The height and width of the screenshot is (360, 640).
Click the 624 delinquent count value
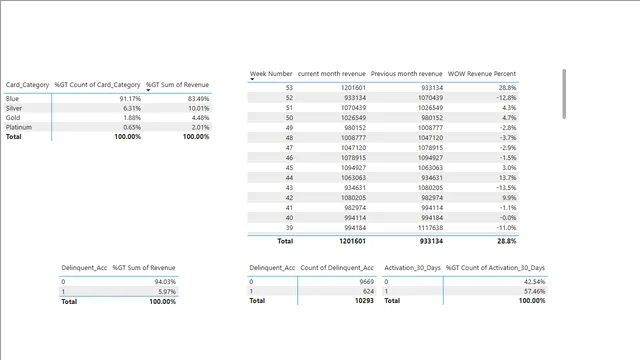click(x=369, y=291)
